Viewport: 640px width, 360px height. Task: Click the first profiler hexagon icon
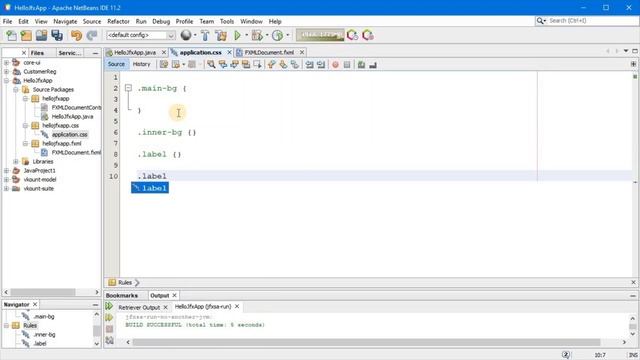point(352,36)
